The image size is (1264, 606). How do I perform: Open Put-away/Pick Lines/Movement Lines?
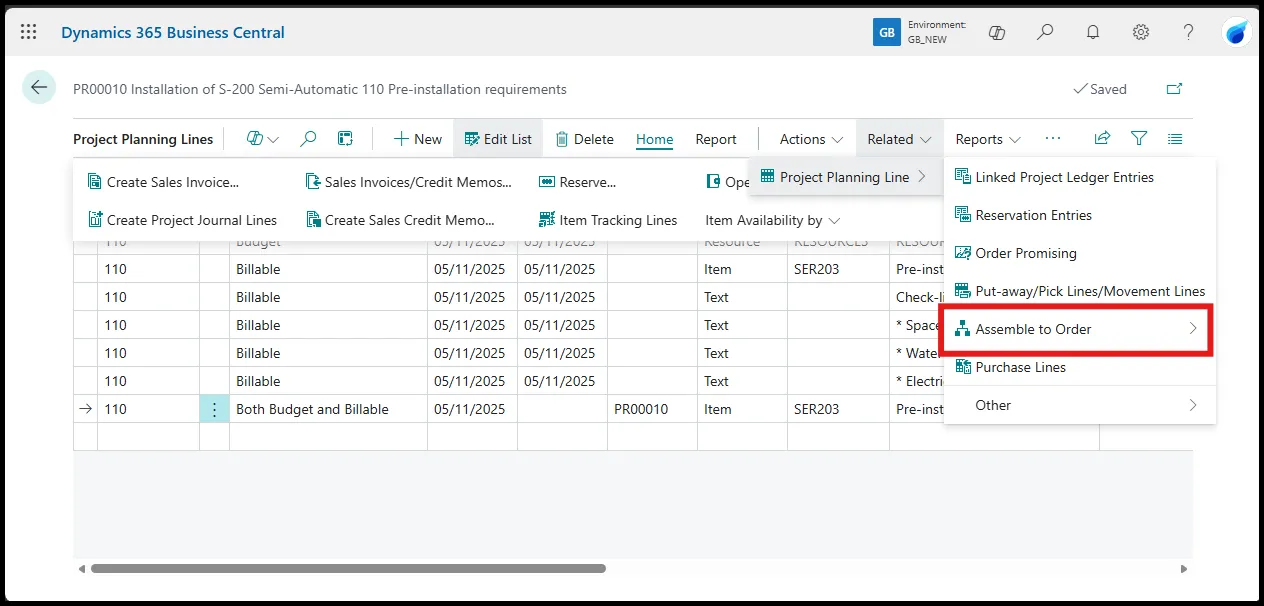coord(1079,291)
